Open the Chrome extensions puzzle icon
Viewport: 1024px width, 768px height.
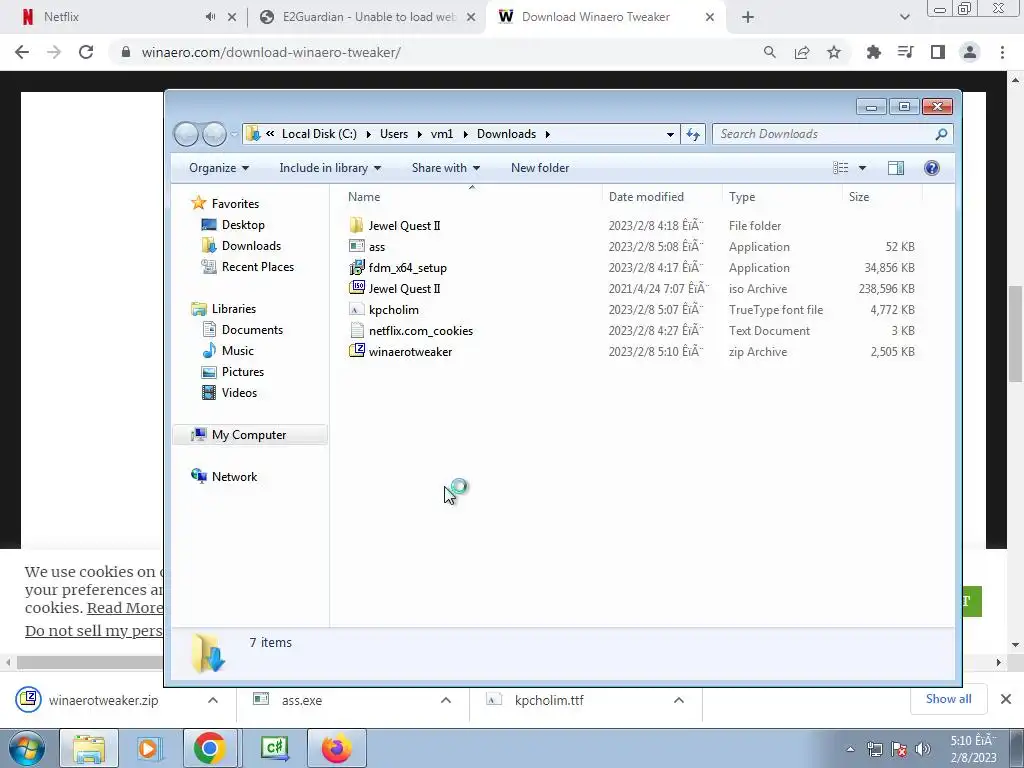click(x=873, y=52)
